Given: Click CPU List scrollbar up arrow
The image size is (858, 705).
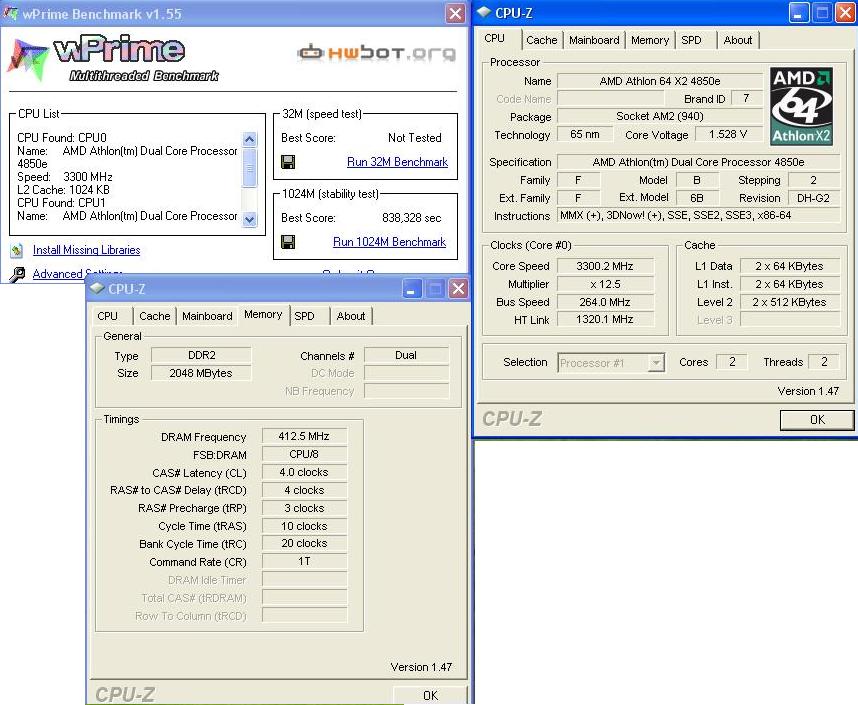Looking at the screenshot, I should (250, 139).
